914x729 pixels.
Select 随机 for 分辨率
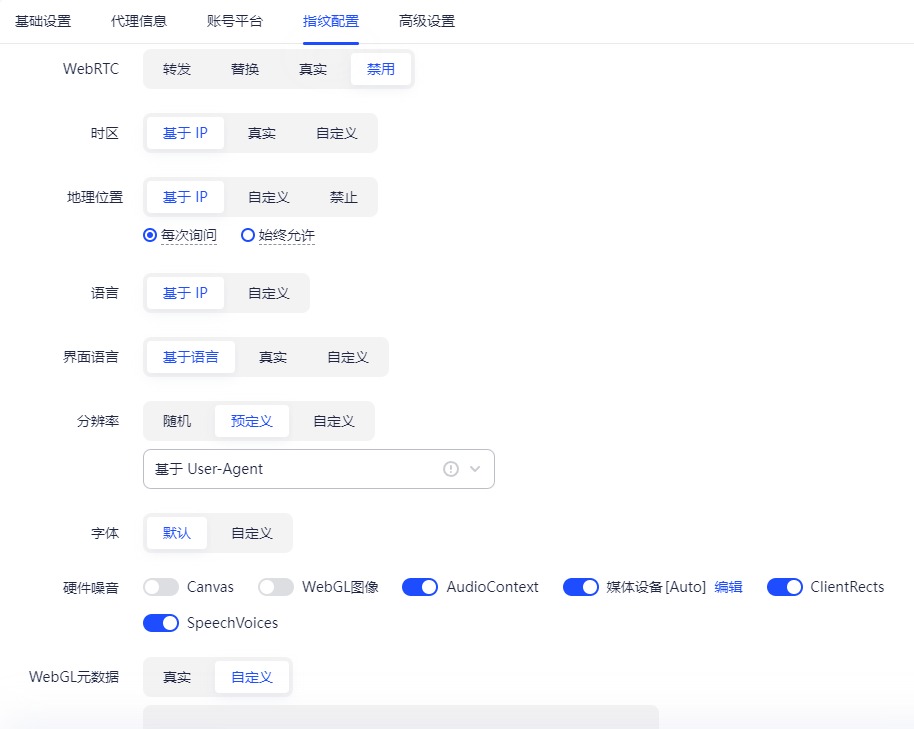(177, 421)
